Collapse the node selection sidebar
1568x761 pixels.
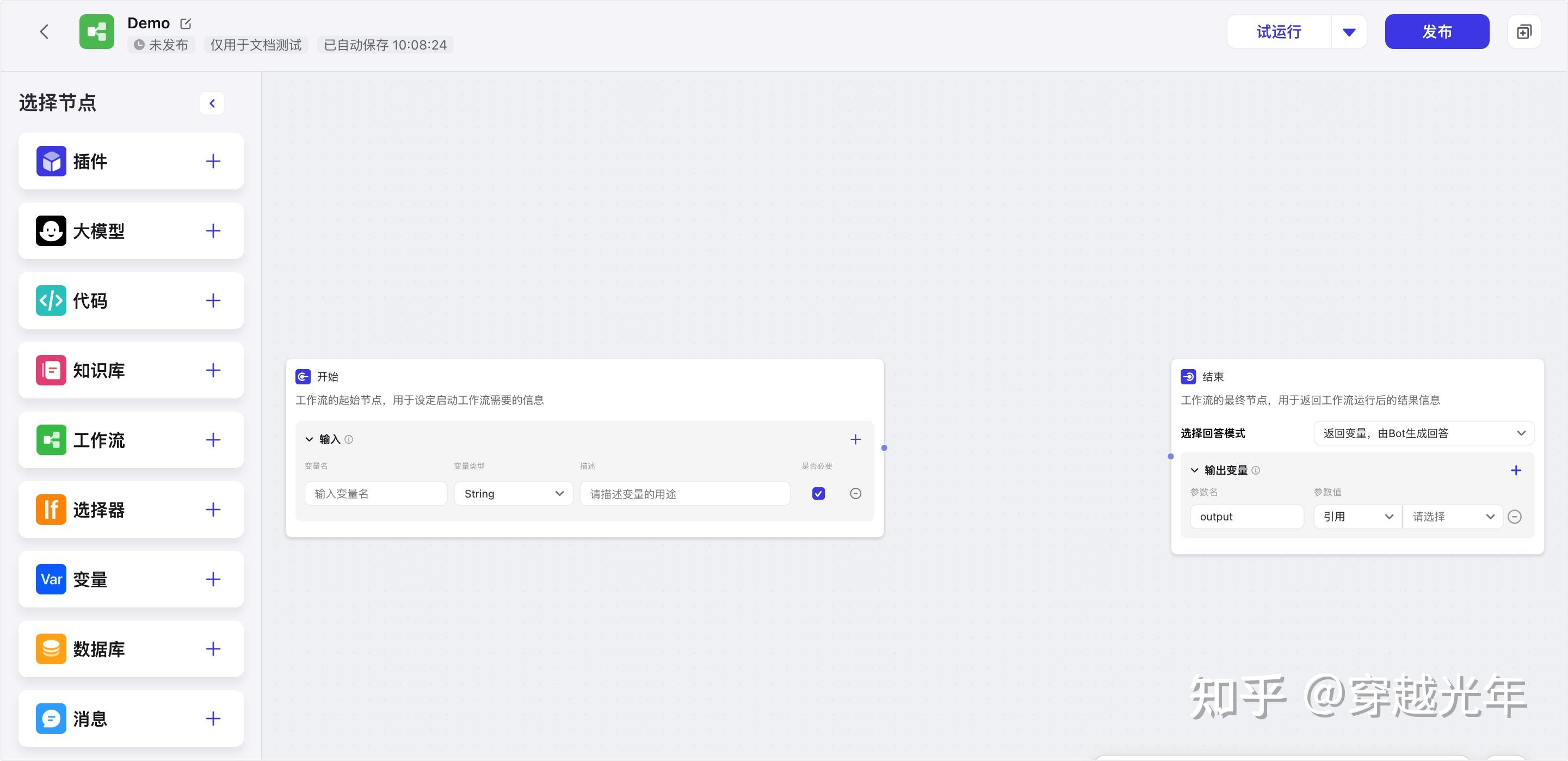point(212,103)
